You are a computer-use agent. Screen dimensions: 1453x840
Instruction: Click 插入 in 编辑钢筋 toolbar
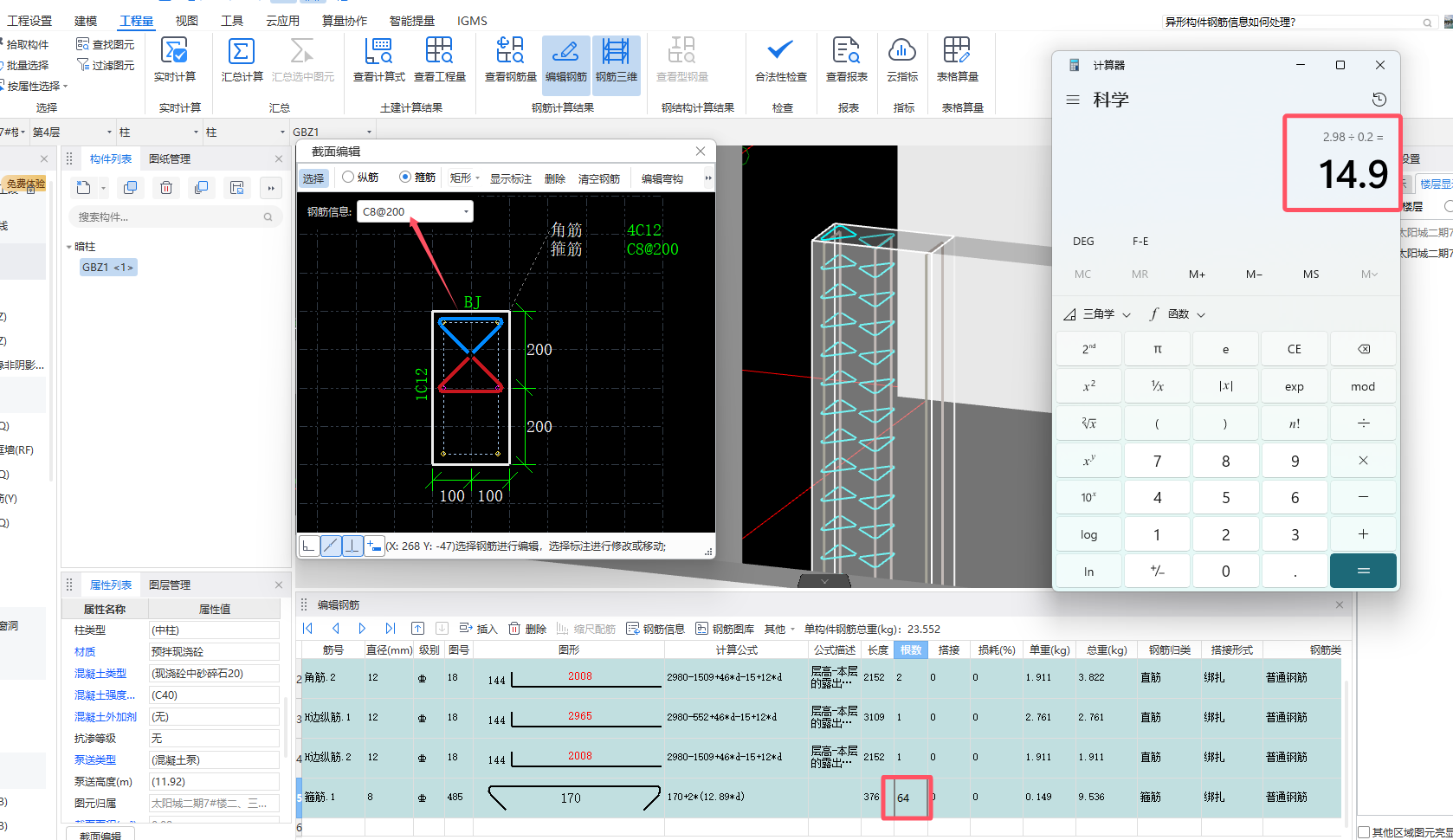pos(478,629)
